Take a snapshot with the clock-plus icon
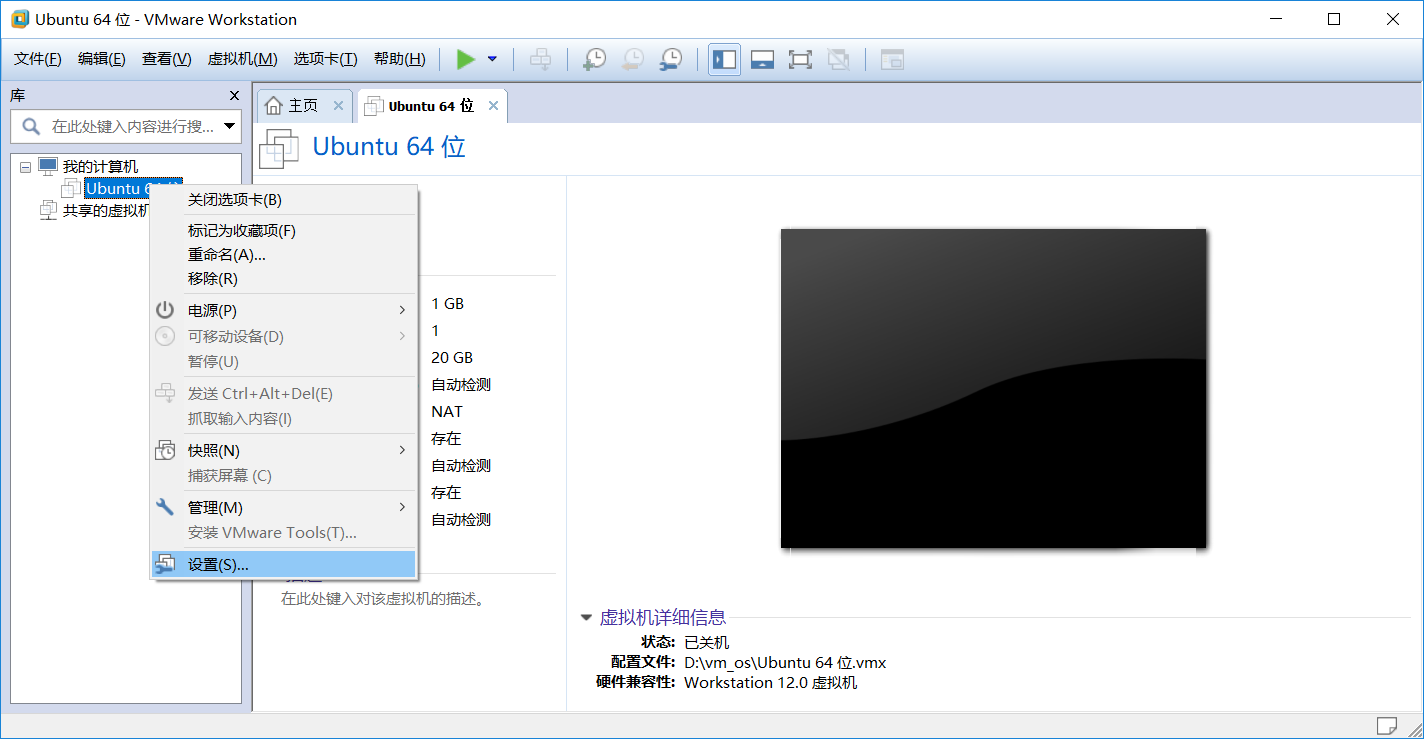The image size is (1424, 739). tap(594, 60)
